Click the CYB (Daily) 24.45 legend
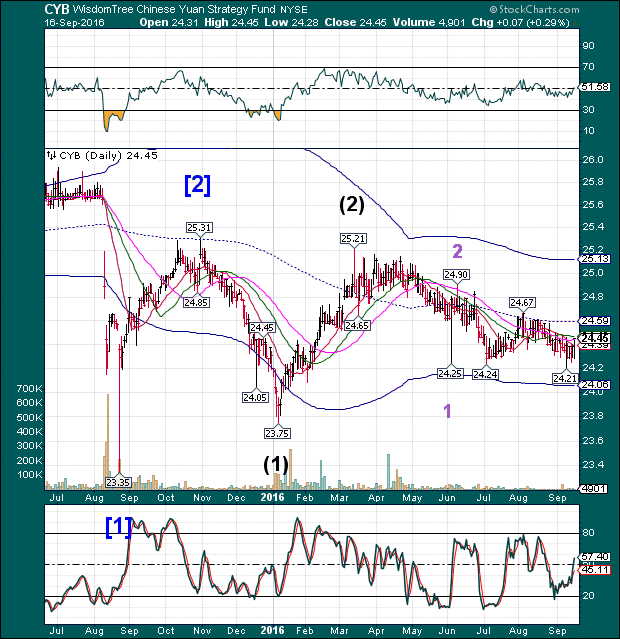Screen dimensions: 620x639 click(x=102, y=155)
